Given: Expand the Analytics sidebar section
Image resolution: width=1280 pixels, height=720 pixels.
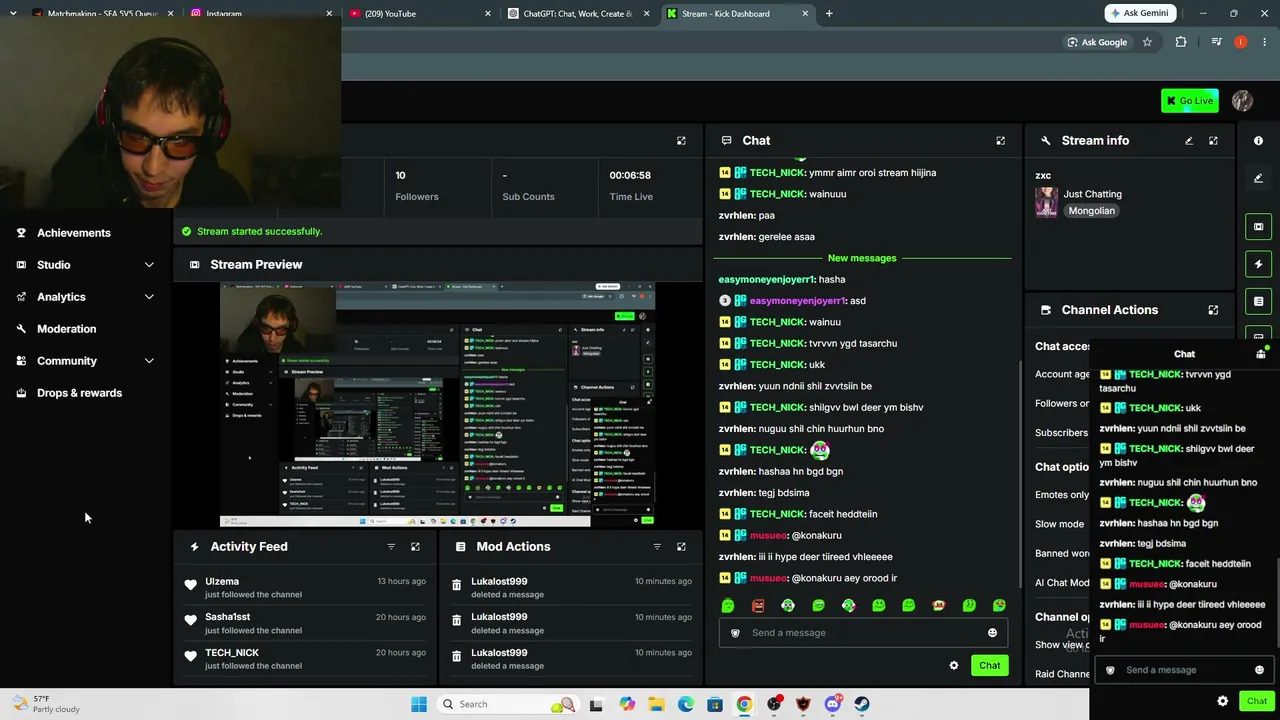Looking at the screenshot, I should click(85, 297).
